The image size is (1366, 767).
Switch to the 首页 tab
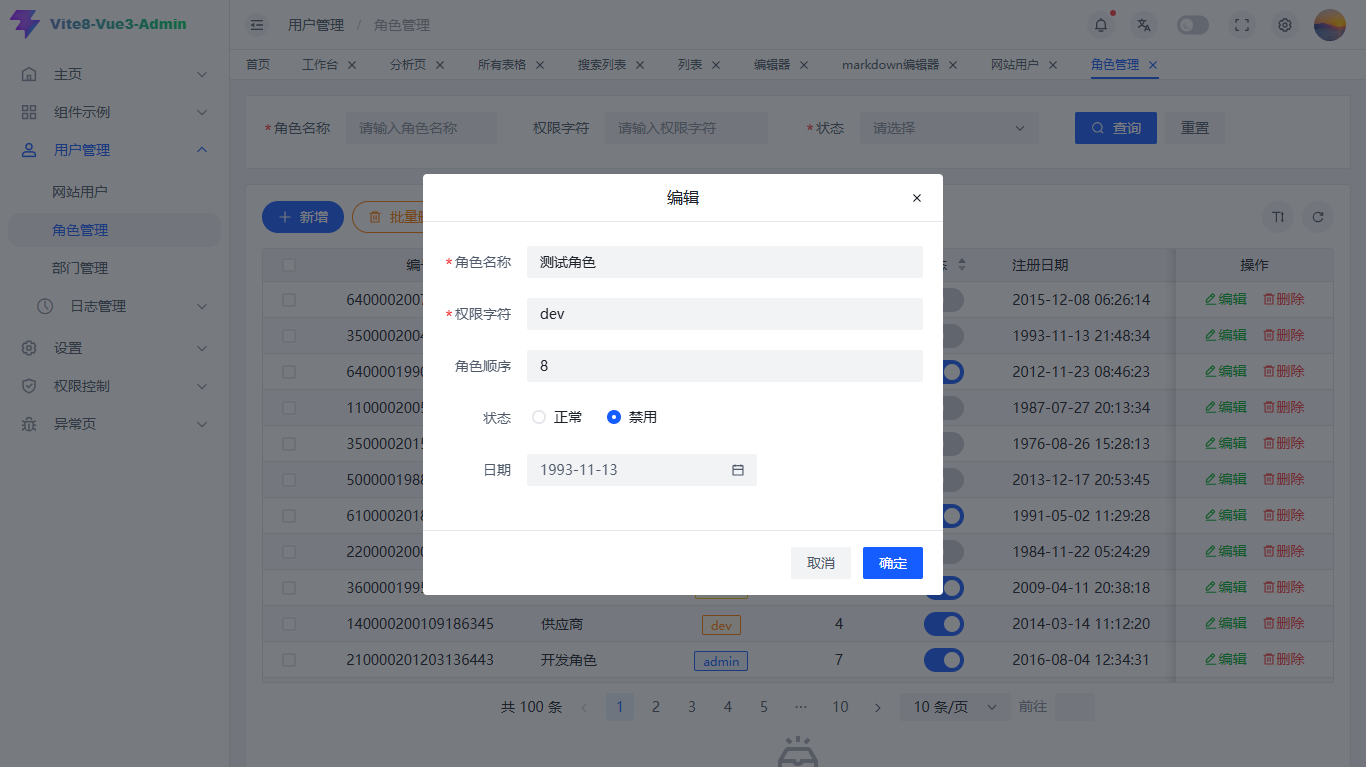point(258,64)
